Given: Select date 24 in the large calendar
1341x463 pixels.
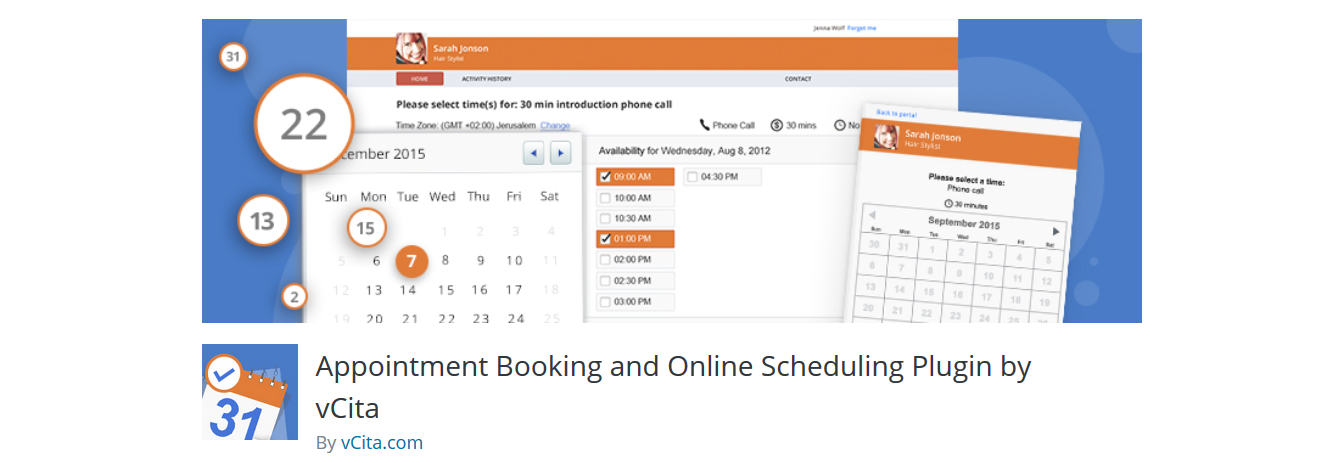Looking at the screenshot, I should 516,319.
